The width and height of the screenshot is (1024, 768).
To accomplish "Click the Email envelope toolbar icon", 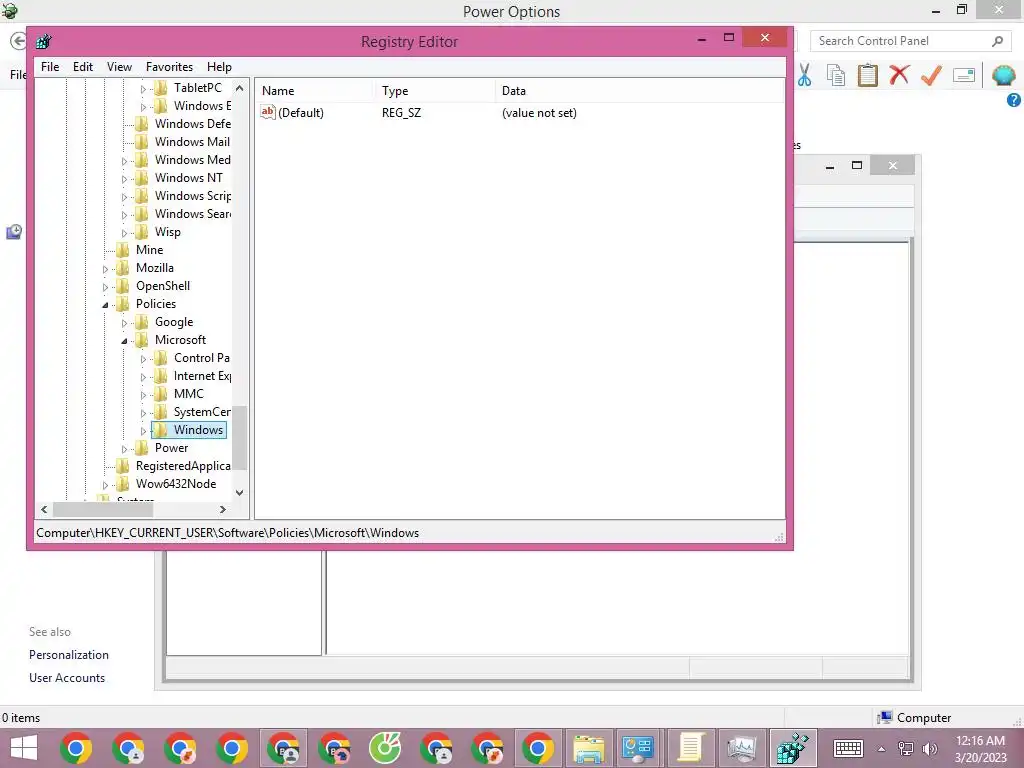I will (964, 75).
